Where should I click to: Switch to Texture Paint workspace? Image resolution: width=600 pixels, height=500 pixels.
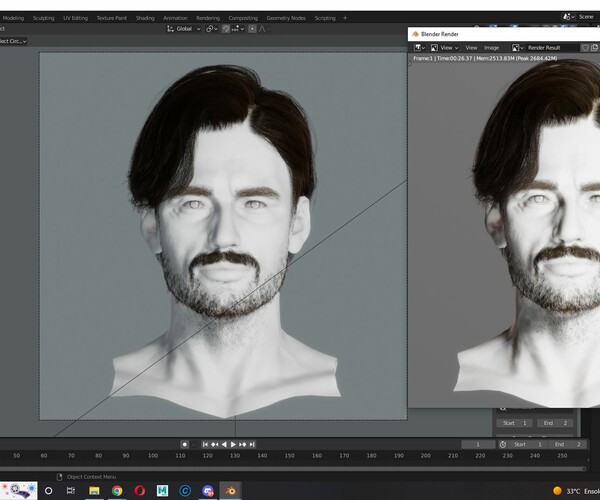(x=111, y=18)
